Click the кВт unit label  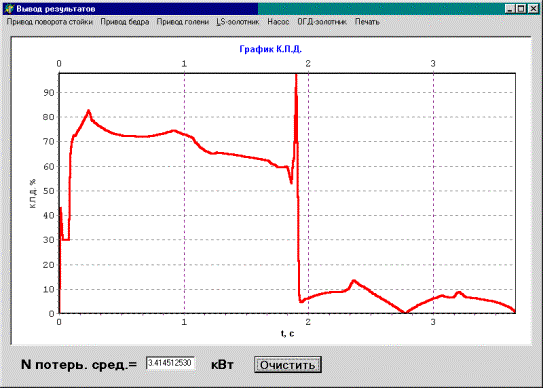coord(222,365)
